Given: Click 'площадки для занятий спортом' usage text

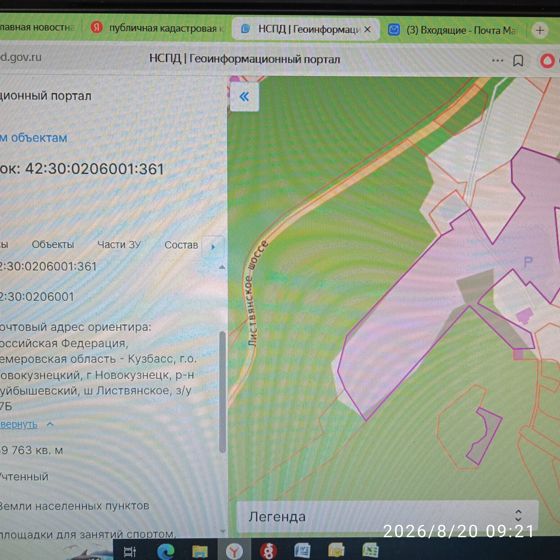Looking at the screenshot, I should coord(88,534).
